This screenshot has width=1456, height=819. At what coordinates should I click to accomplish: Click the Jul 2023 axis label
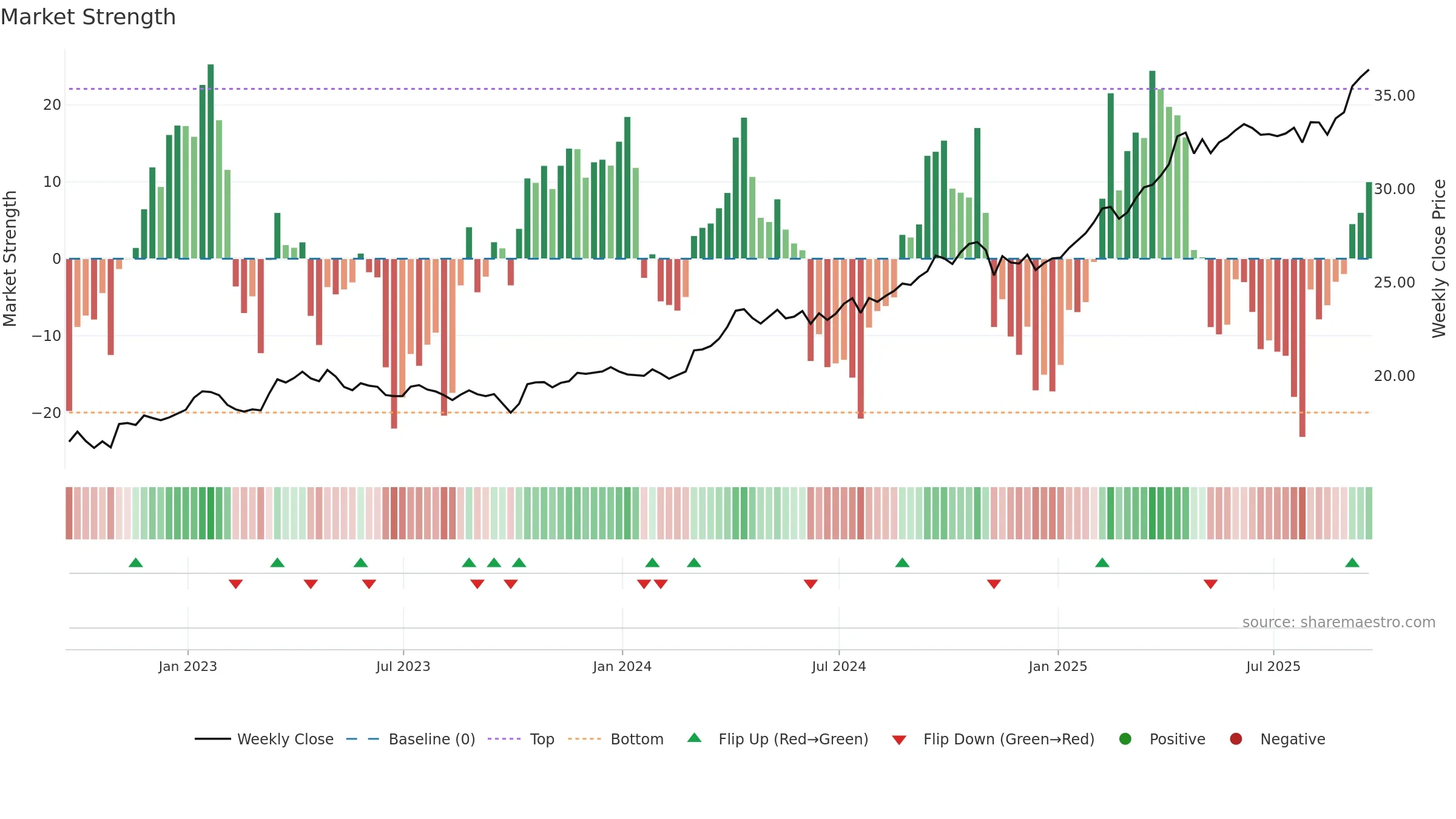tap(403, 667)
